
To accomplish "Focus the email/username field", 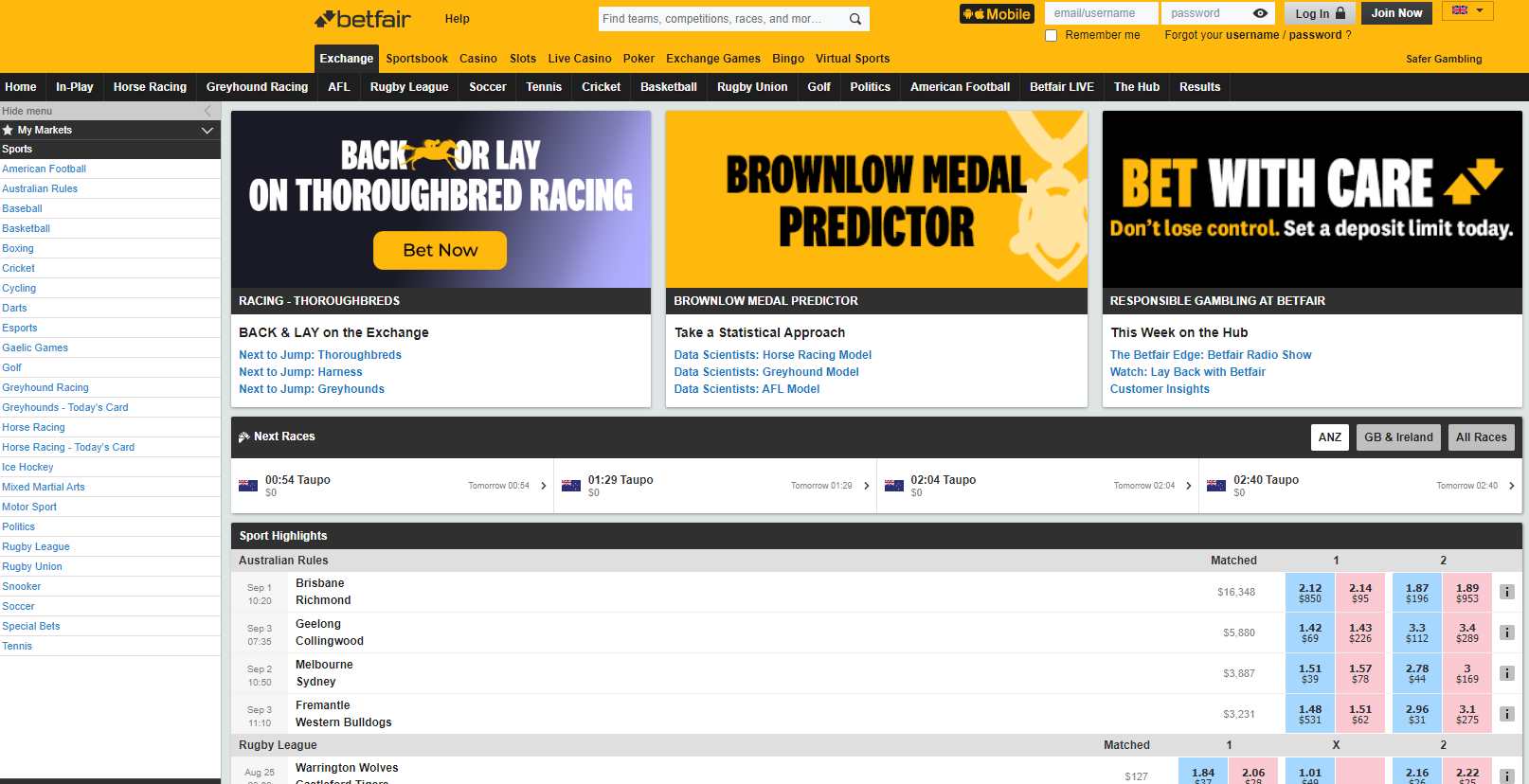I will (1101, 13).
